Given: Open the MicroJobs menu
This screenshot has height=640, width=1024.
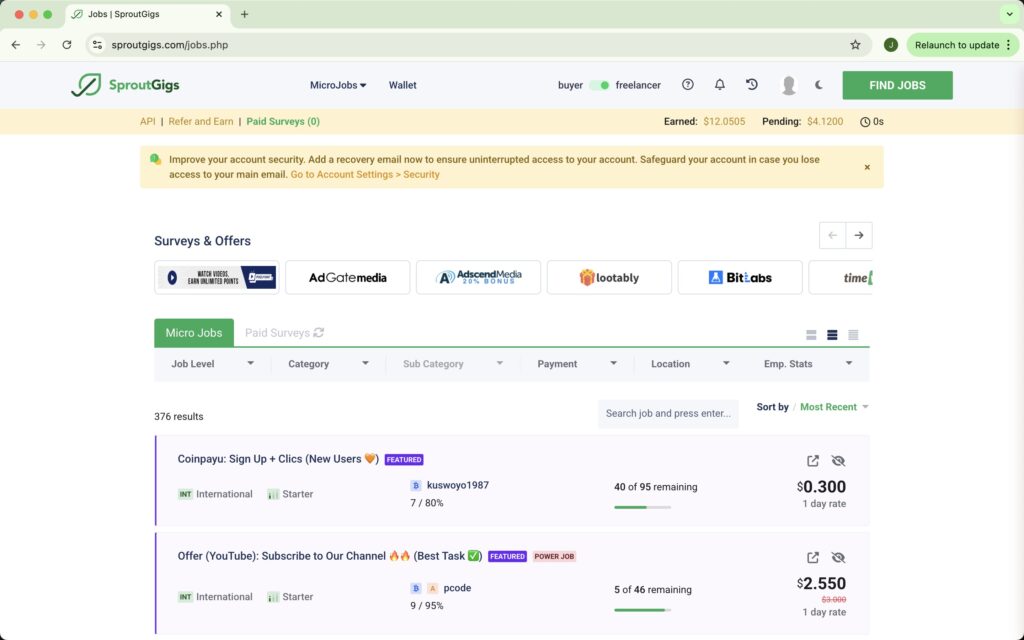Looking at the screenshot, I should [x=338, y=85].
